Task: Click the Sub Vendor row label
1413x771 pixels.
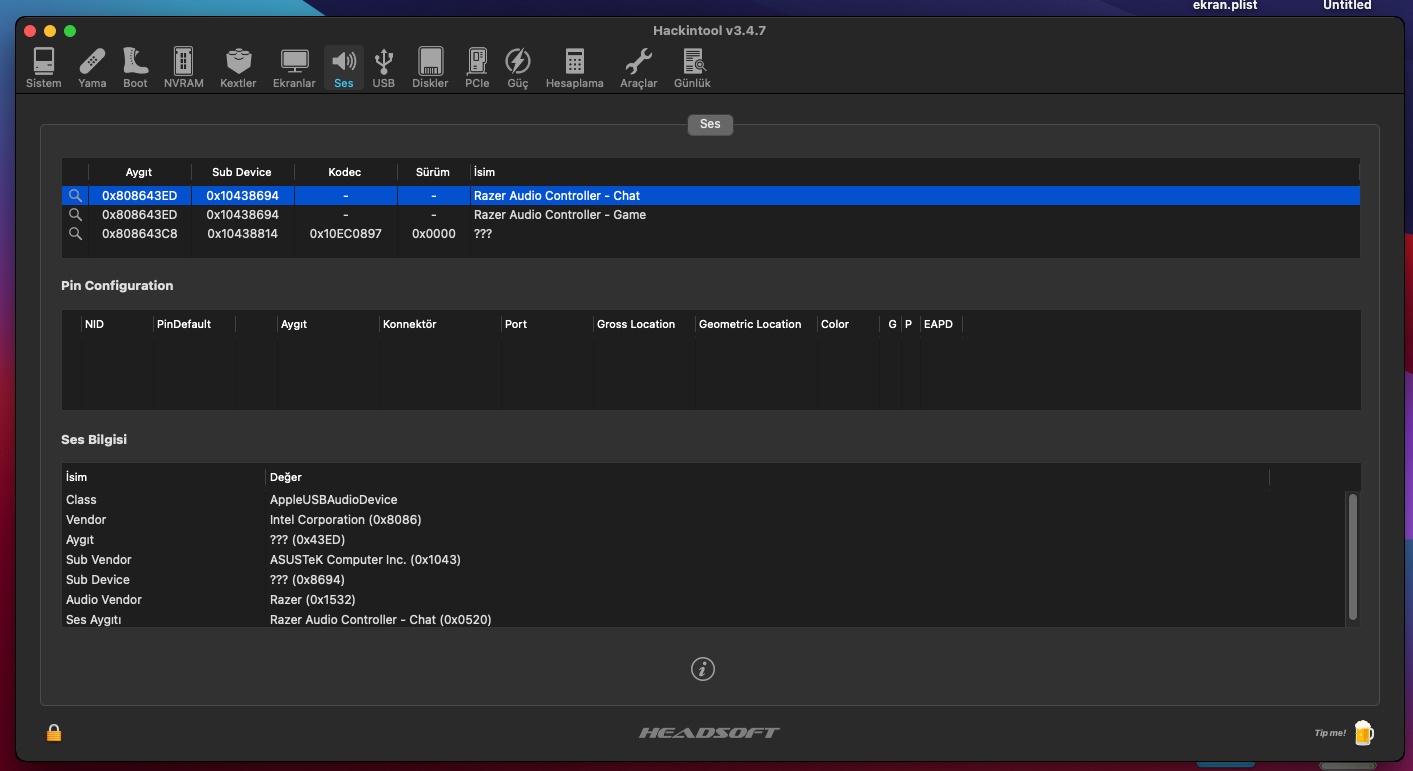Action: tap(98, 560)
